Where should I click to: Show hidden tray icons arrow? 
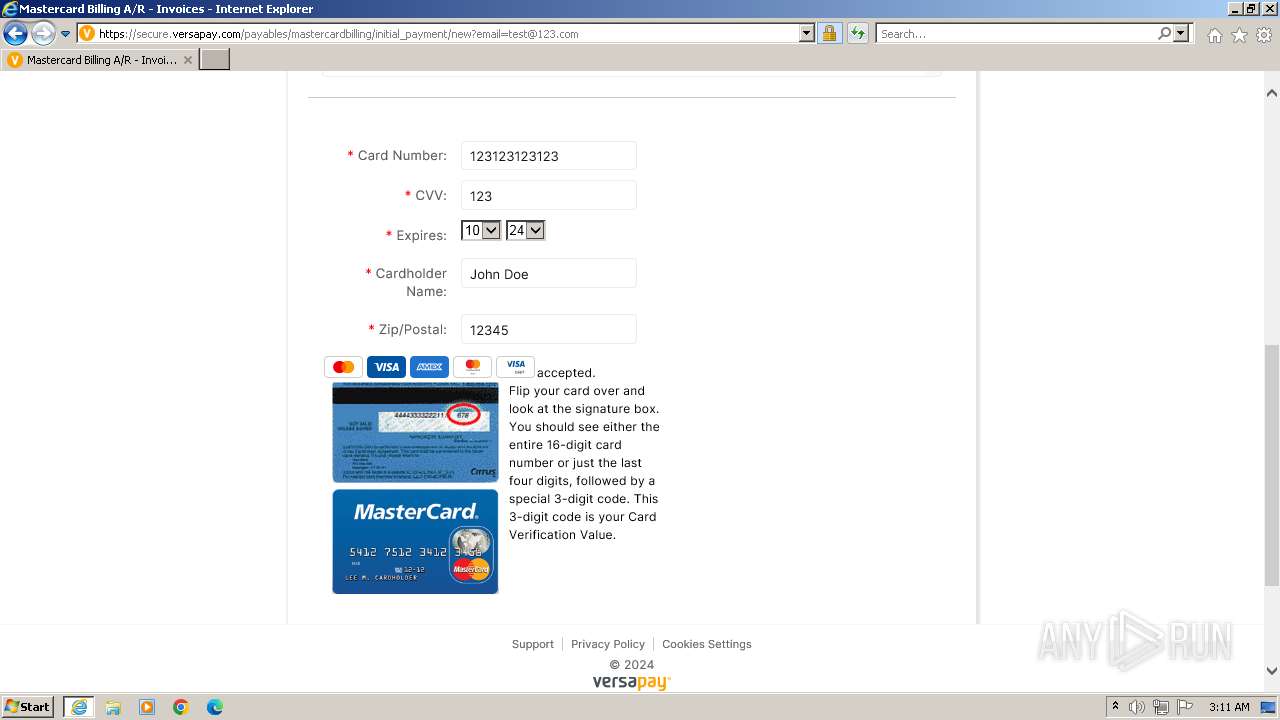[1115, 707]
